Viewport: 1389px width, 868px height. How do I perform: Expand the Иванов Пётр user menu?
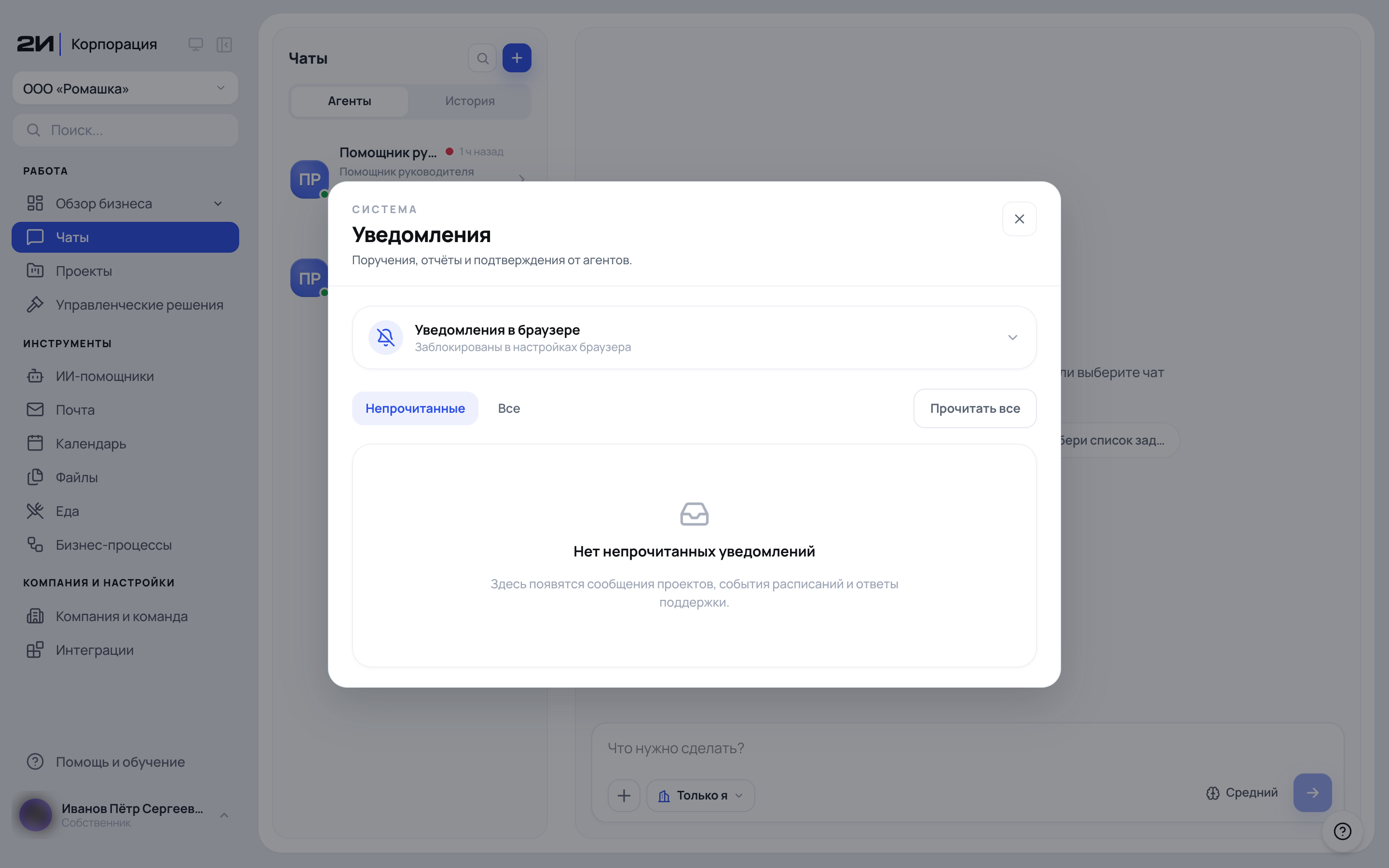[224, 815]
